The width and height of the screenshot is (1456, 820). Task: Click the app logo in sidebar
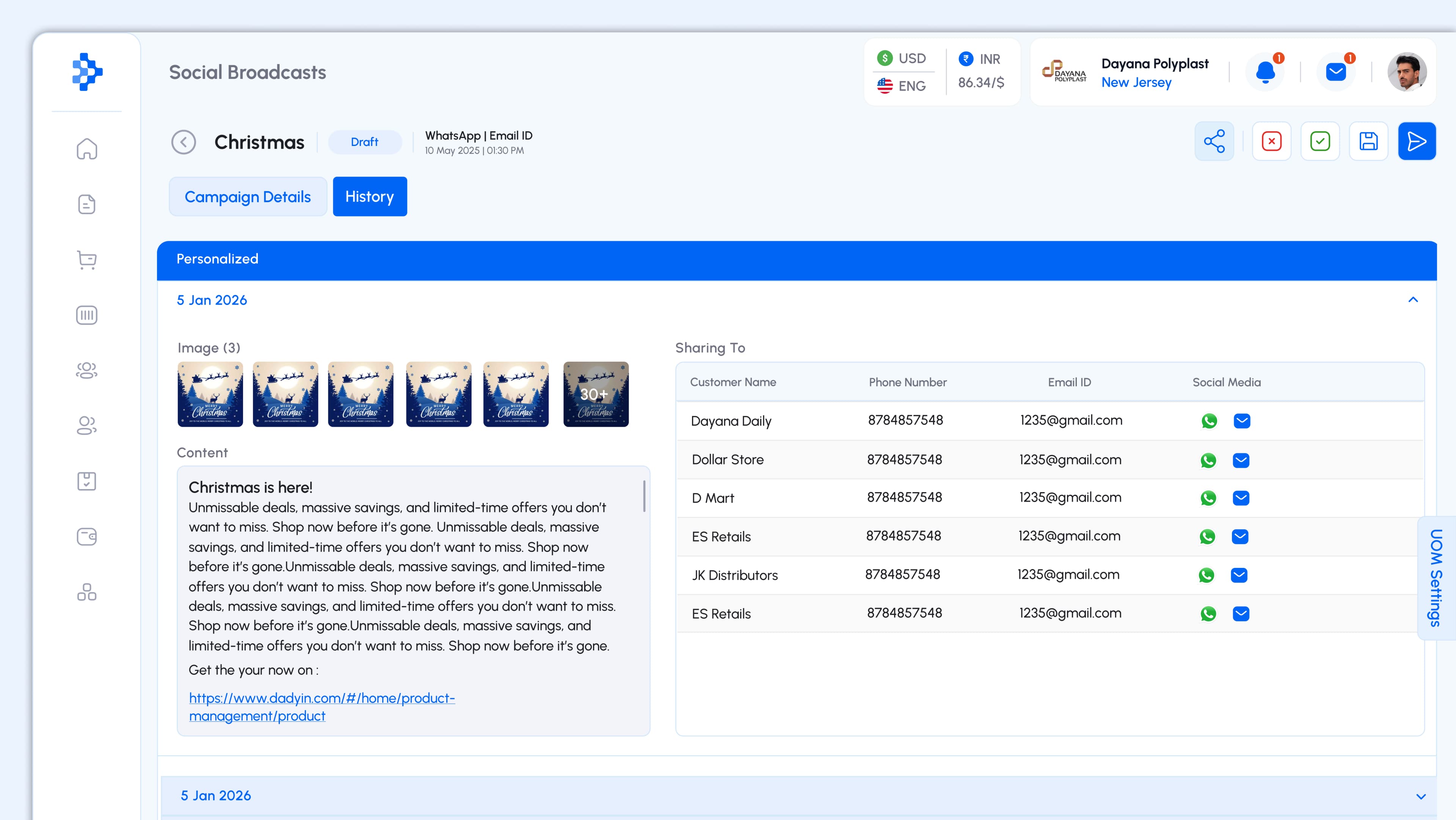(87, 72)
